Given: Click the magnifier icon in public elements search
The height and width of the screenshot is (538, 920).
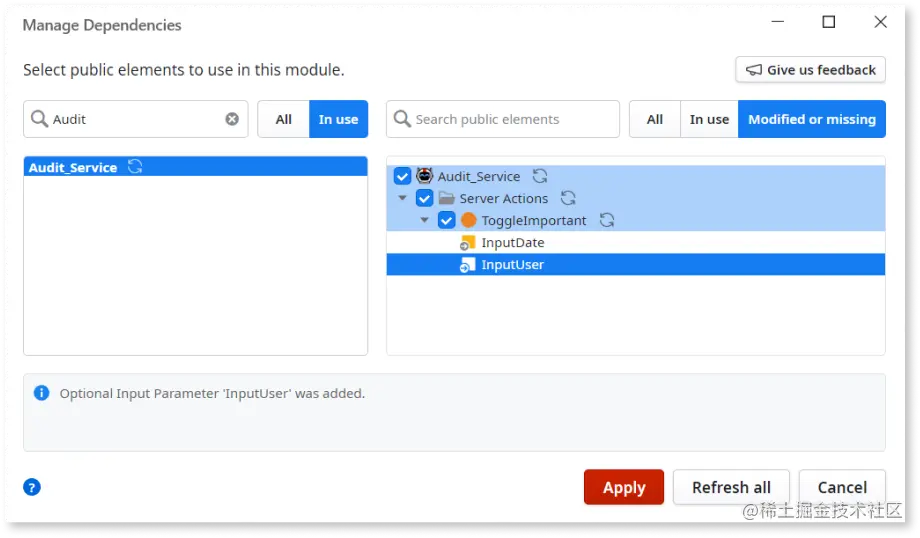Looking at the screenshot, I should [x=402, y=119].
